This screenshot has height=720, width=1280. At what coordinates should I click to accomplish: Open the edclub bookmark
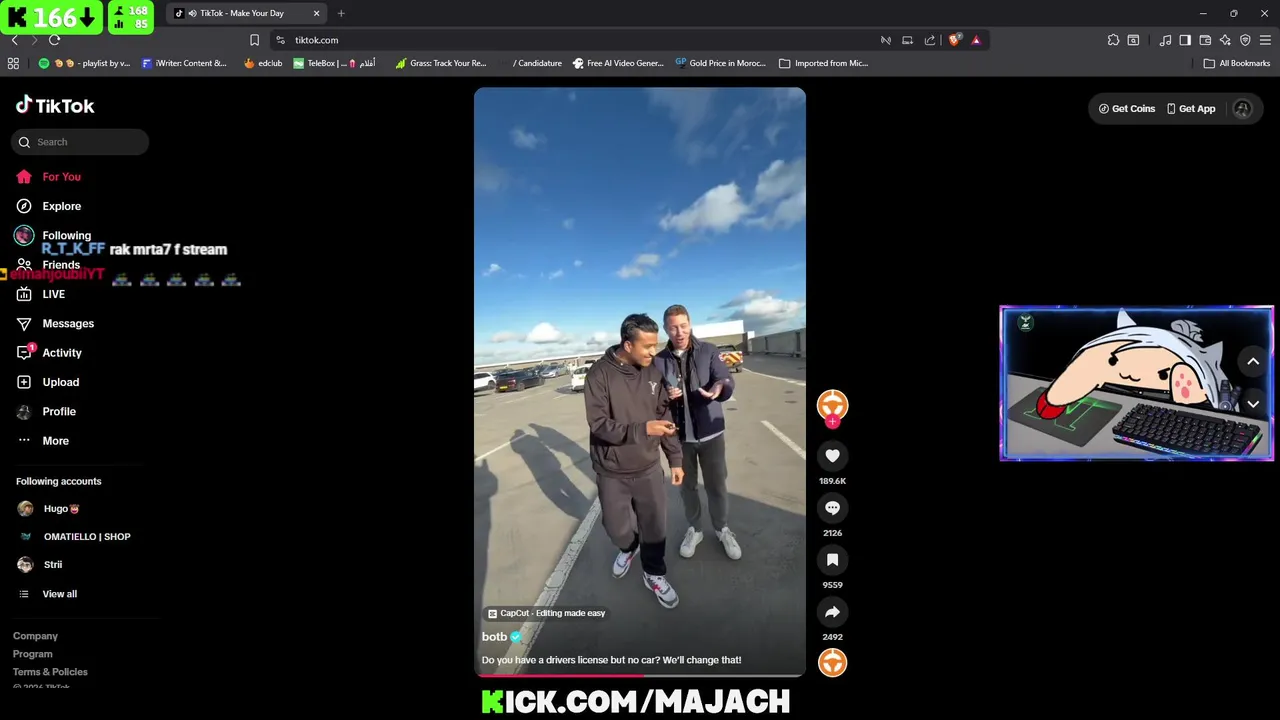click(x=263, y=63)
